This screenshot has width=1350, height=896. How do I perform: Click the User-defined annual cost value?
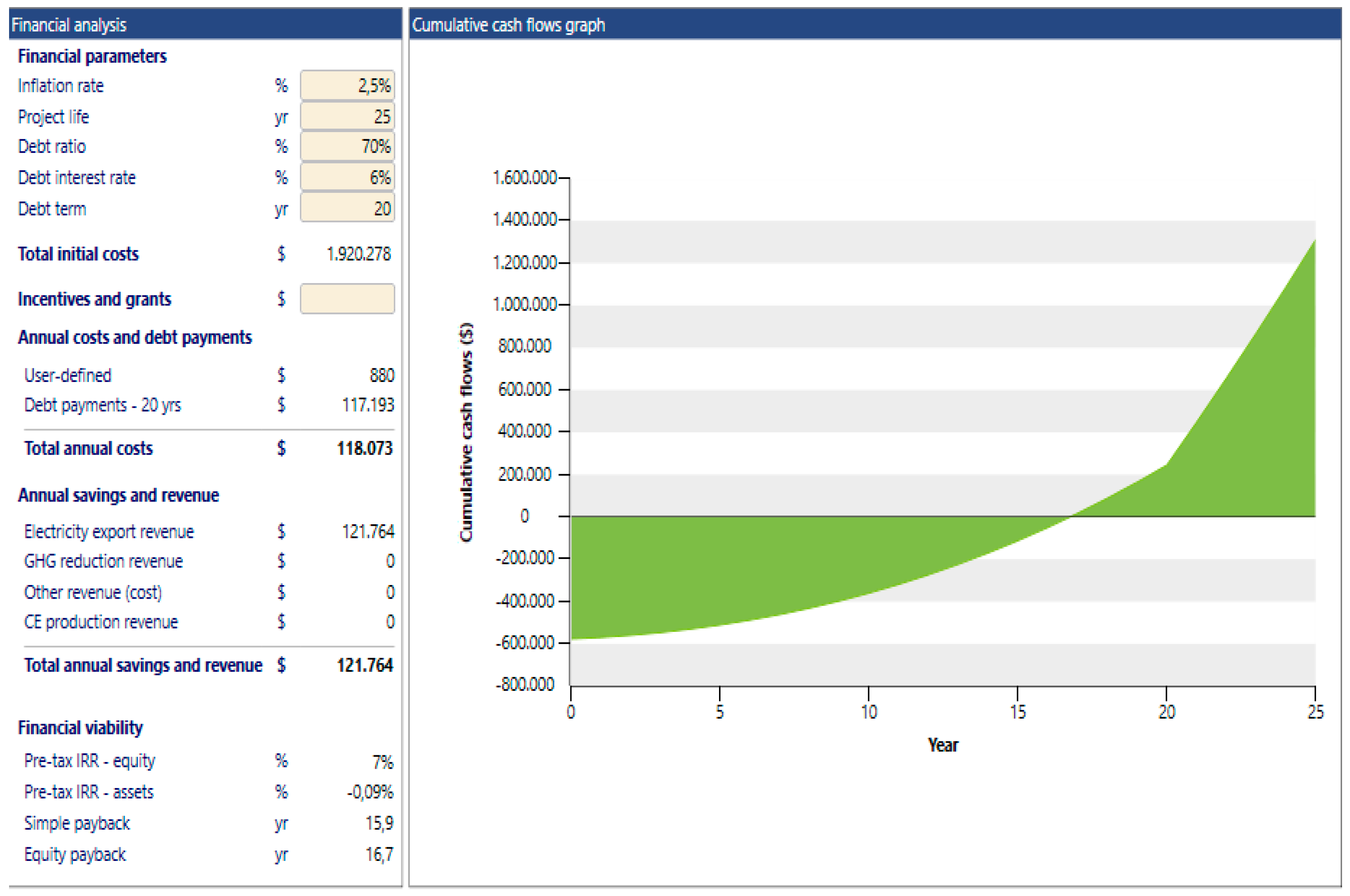click(381, 376)
